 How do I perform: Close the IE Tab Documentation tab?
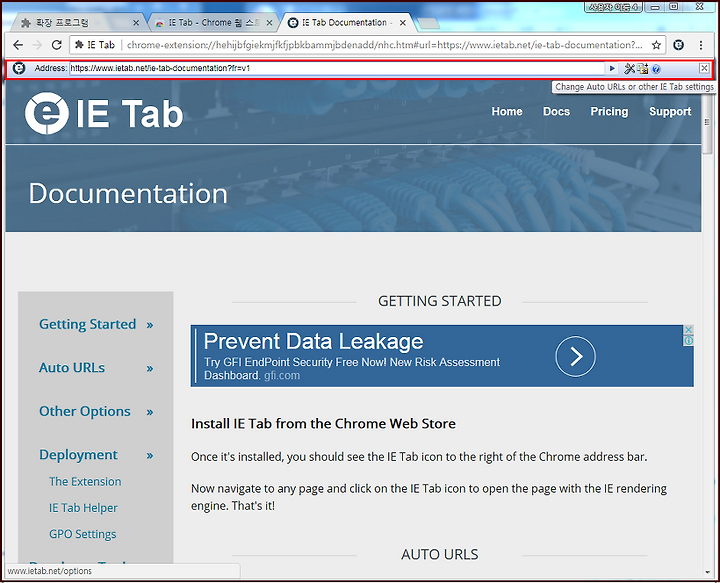click(x=403, y=22)
